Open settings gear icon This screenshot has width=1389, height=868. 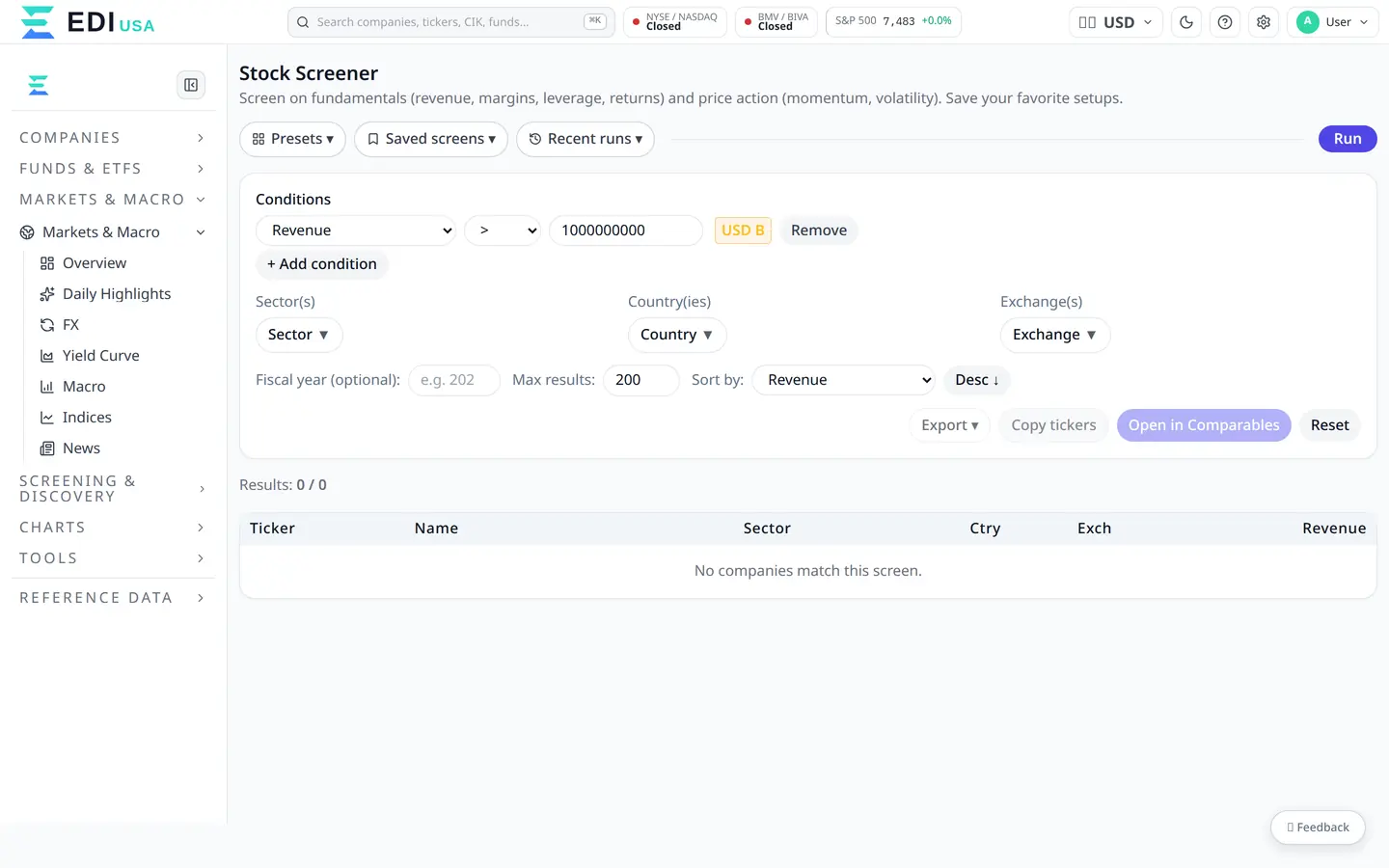[1264, 22]
